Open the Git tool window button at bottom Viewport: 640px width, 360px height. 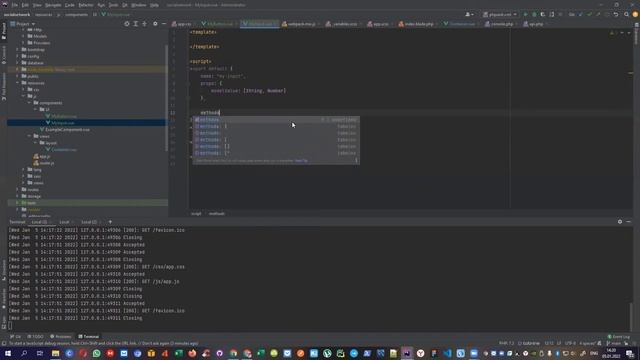click(16, 337)
